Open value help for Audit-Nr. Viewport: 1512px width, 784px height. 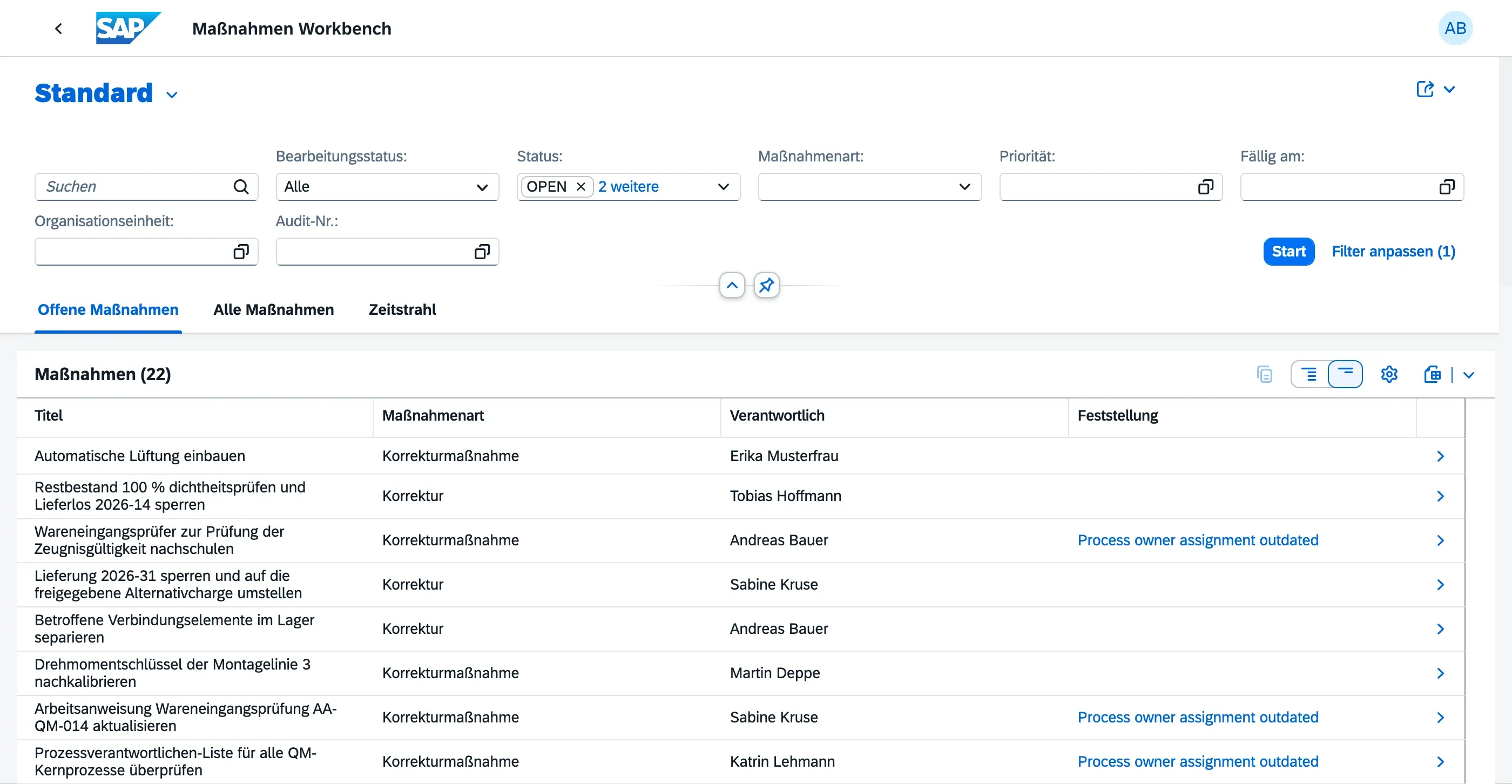pos(482,252)
